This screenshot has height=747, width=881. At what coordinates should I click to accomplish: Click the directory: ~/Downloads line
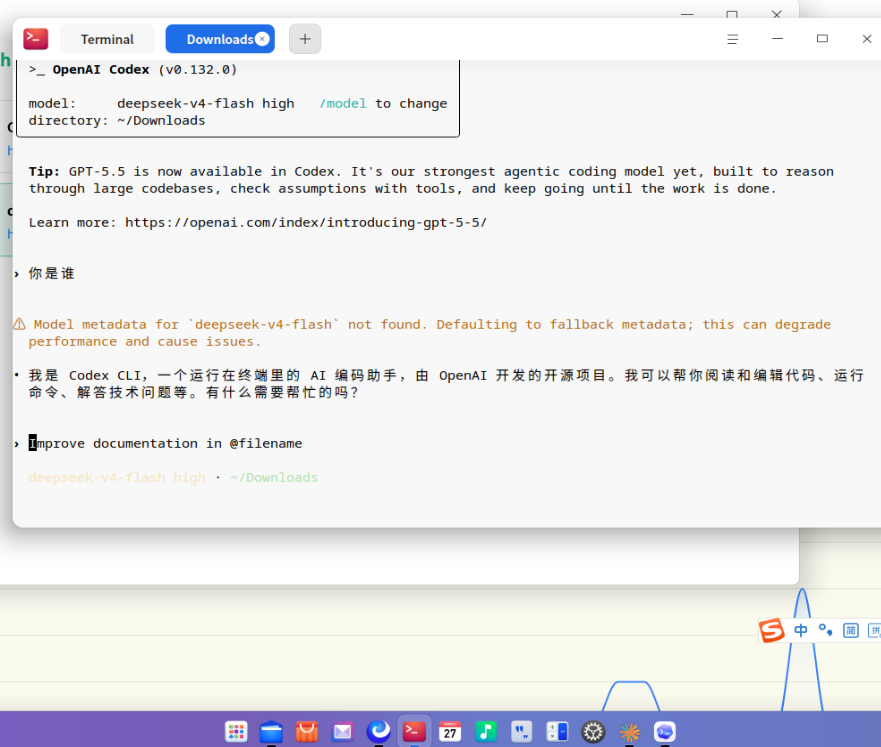pos(117,121)
